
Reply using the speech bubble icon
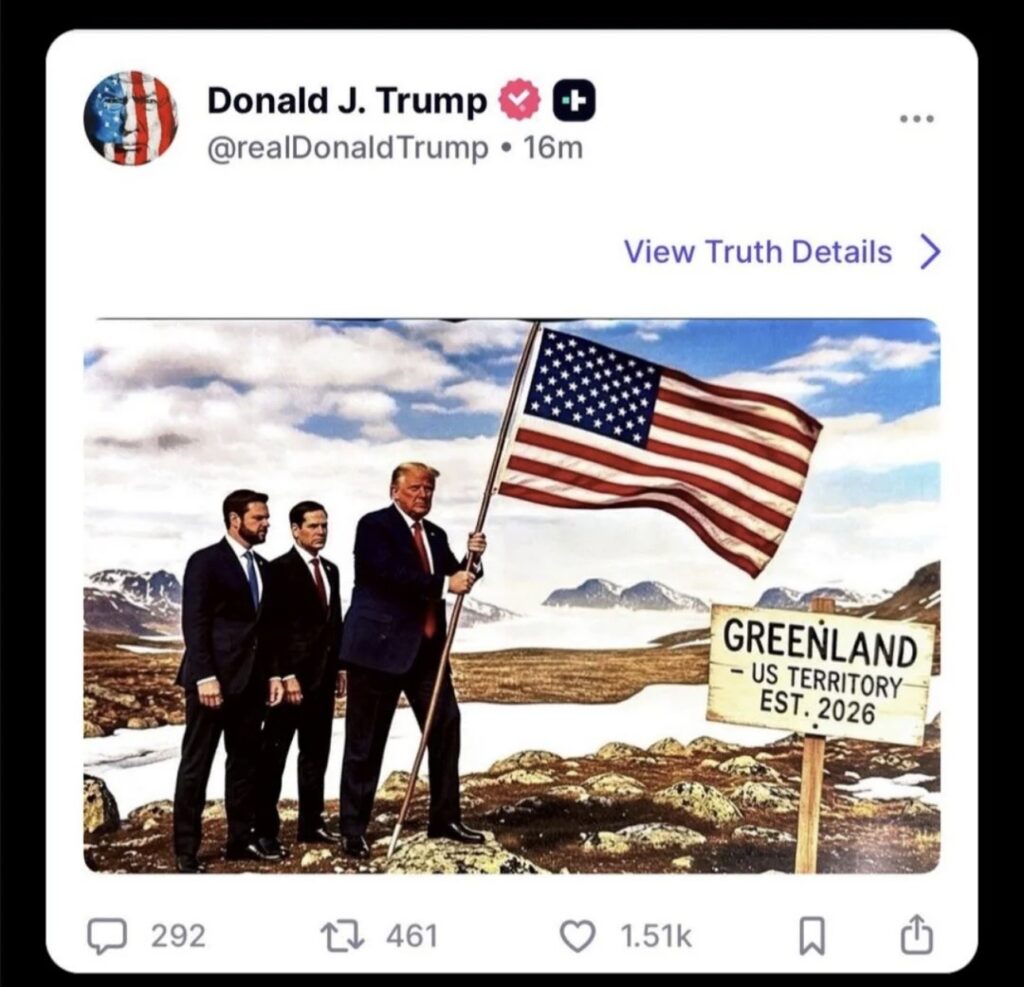tap(107, 935)
